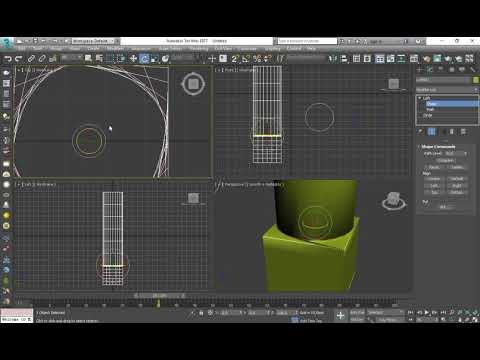Open the named selection sets dropdown
Image resolution: width=480 pixels, height=360 pixels.
(306, 58)
